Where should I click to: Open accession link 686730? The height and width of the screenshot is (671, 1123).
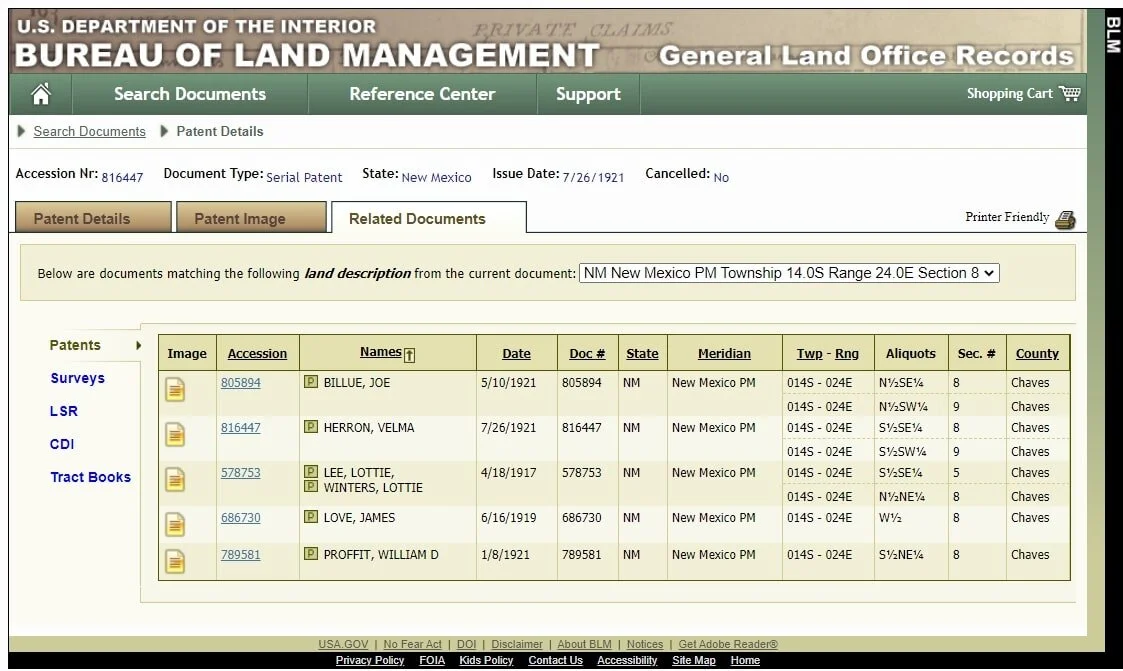coord(241,518)
